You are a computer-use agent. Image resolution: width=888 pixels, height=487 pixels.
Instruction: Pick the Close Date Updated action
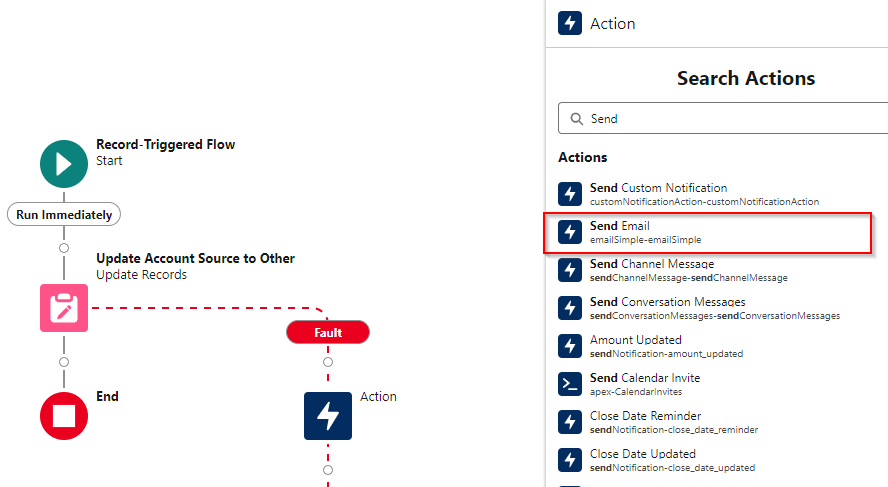(x=672, y=460)
